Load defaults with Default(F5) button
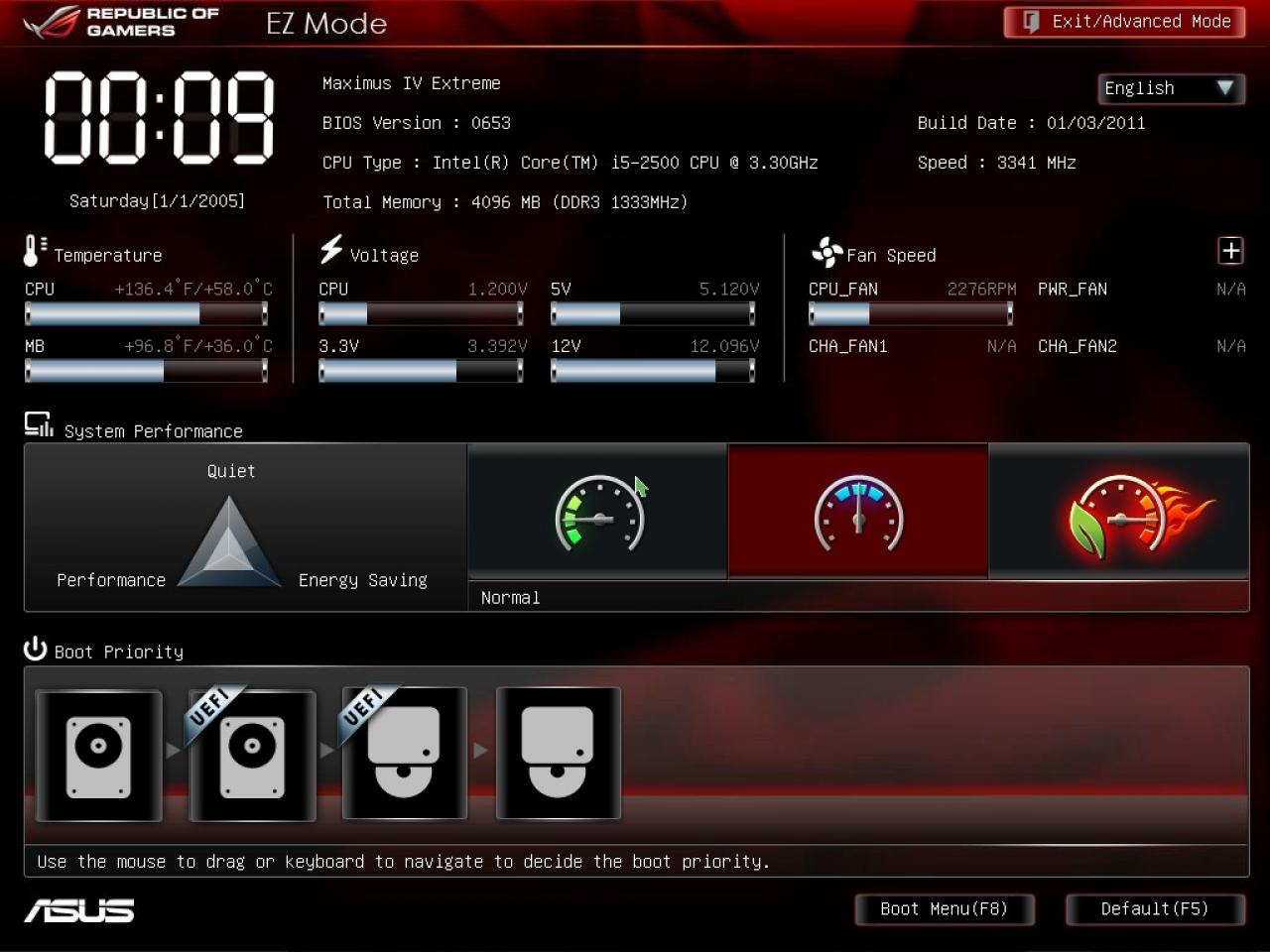This screenshot has height=952, width=1270. pyautogui.click(x=1155, y=909)
